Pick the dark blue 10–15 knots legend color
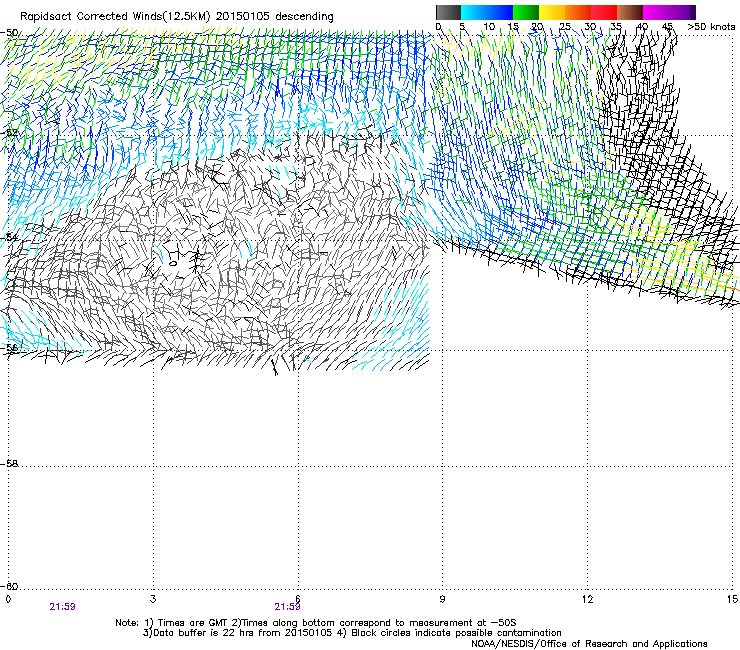This screenshot has width=740, height=650. 500,12
